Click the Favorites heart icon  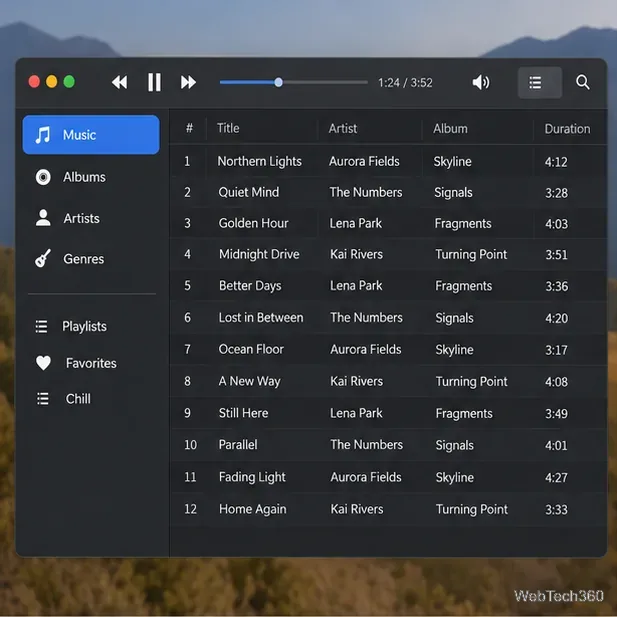click(43, 363)
